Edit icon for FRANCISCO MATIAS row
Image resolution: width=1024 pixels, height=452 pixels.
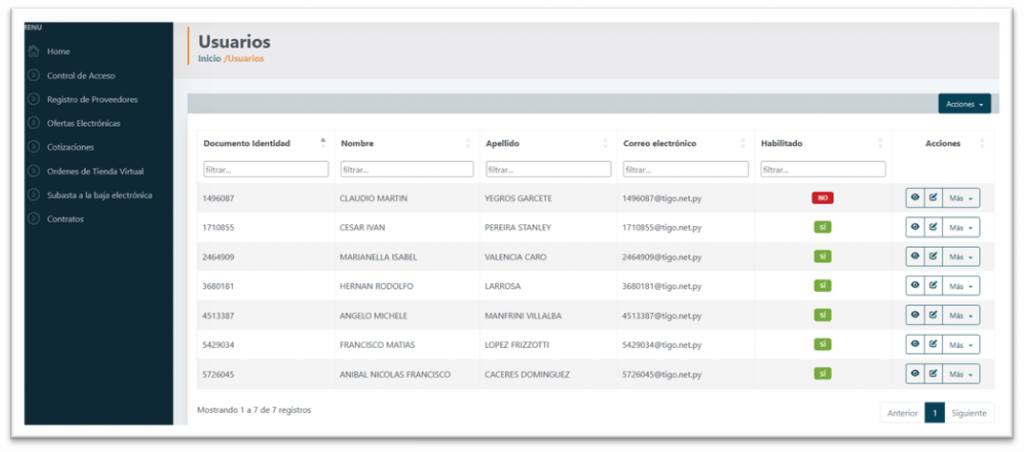pyautogui.click(x=933, y=344)
